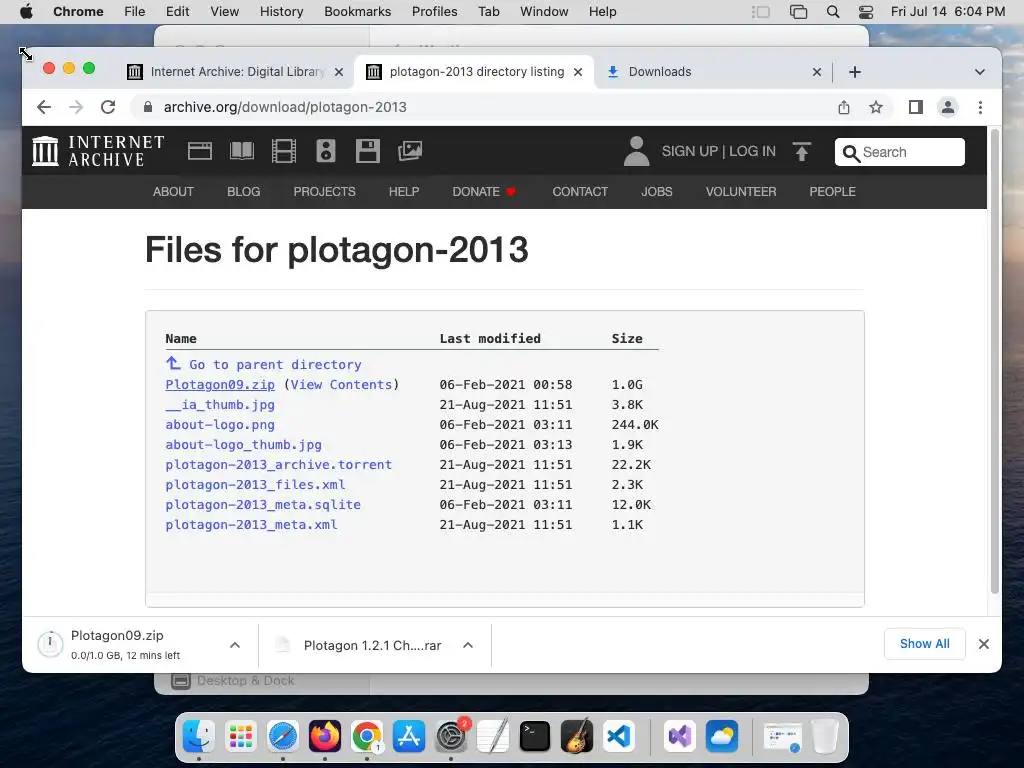The width and height of the screenshot is (1024, 768).
Task: Open the DONATE nav item
Action: tap(484, 191)
